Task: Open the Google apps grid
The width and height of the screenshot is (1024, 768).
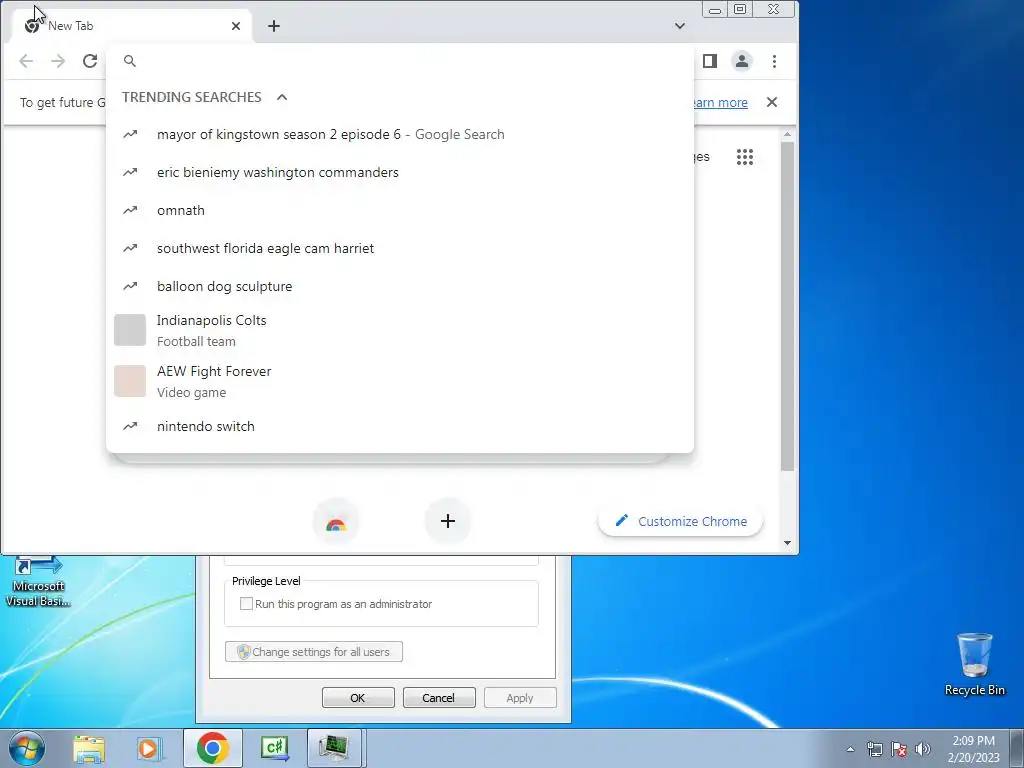Action: coord(745,157)
